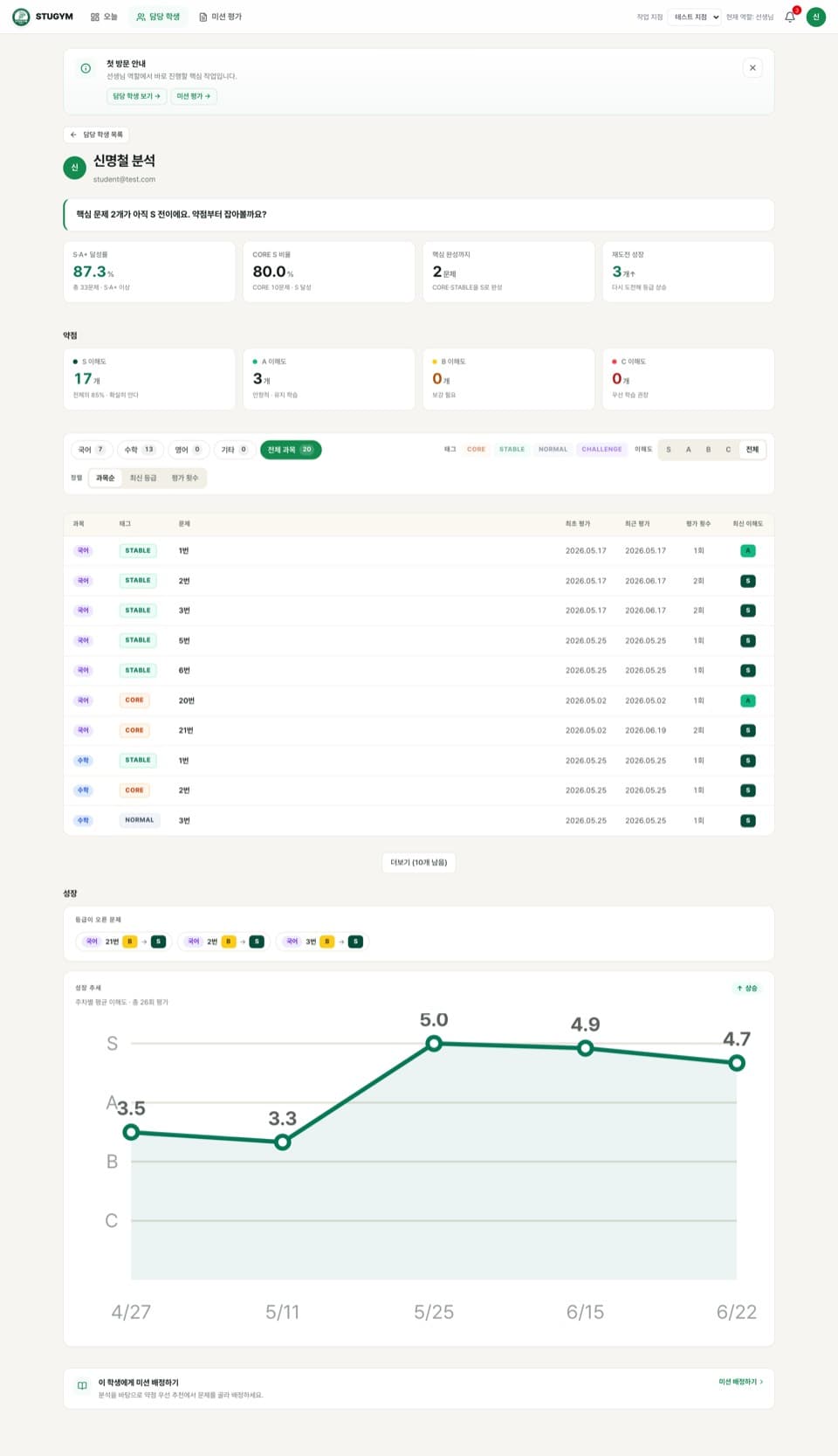Click the S-A+ 달성률 87.3% card

tap(149, 272)
